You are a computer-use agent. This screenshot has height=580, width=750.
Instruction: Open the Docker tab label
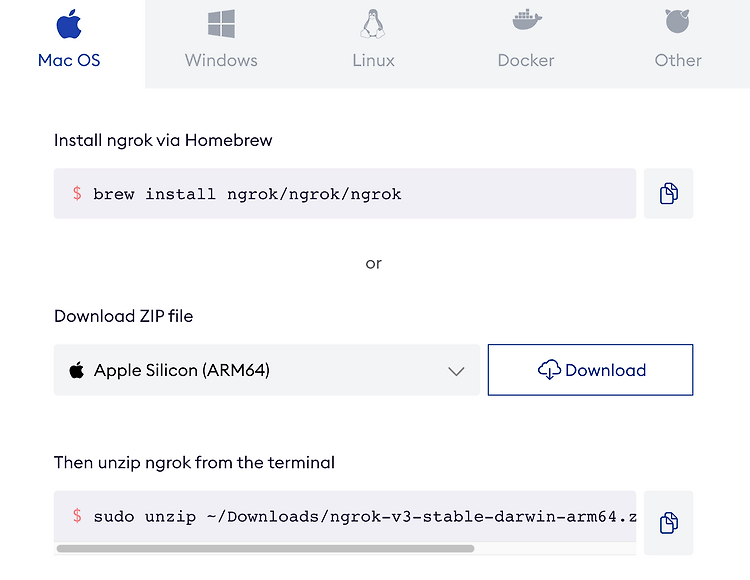coord(526,60)
